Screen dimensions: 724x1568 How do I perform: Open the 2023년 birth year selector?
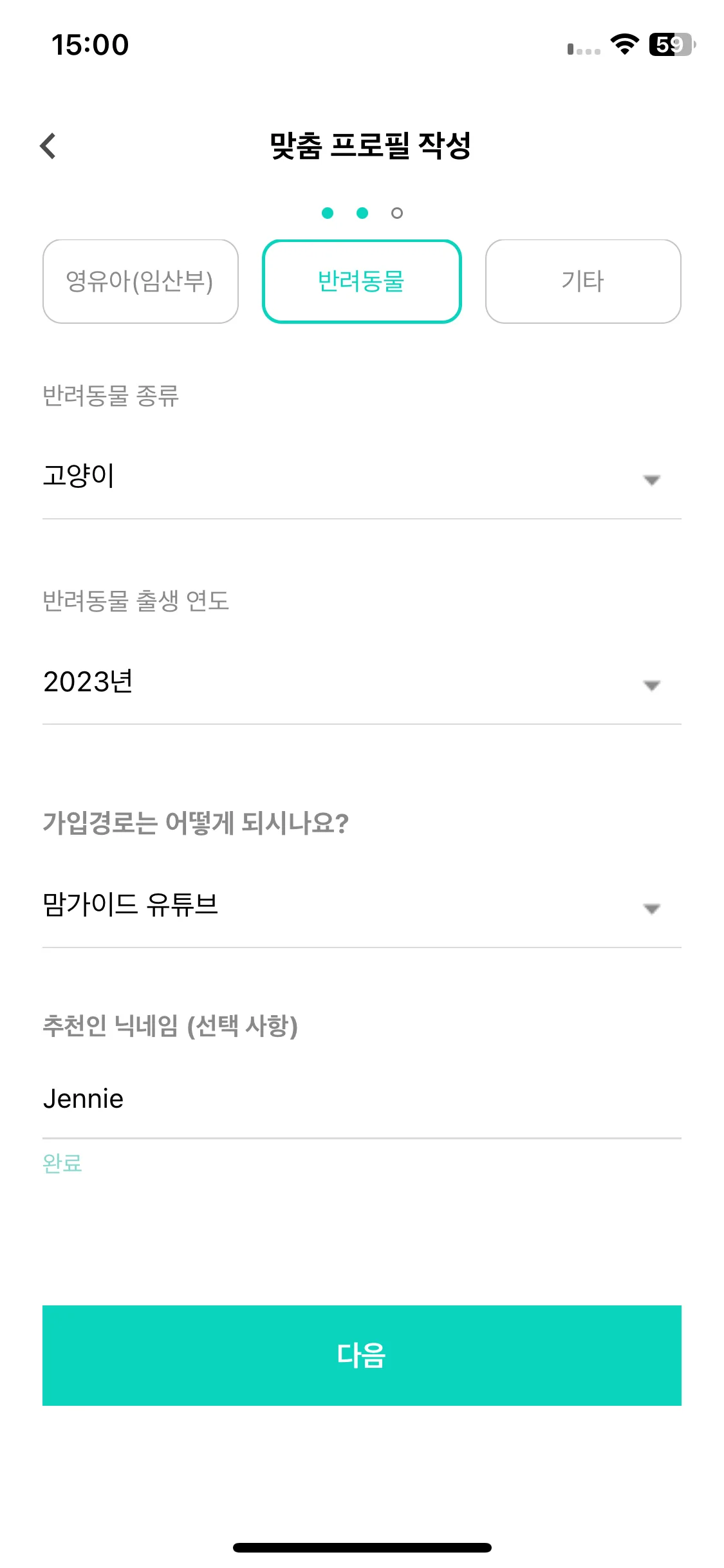pos(362,683)
